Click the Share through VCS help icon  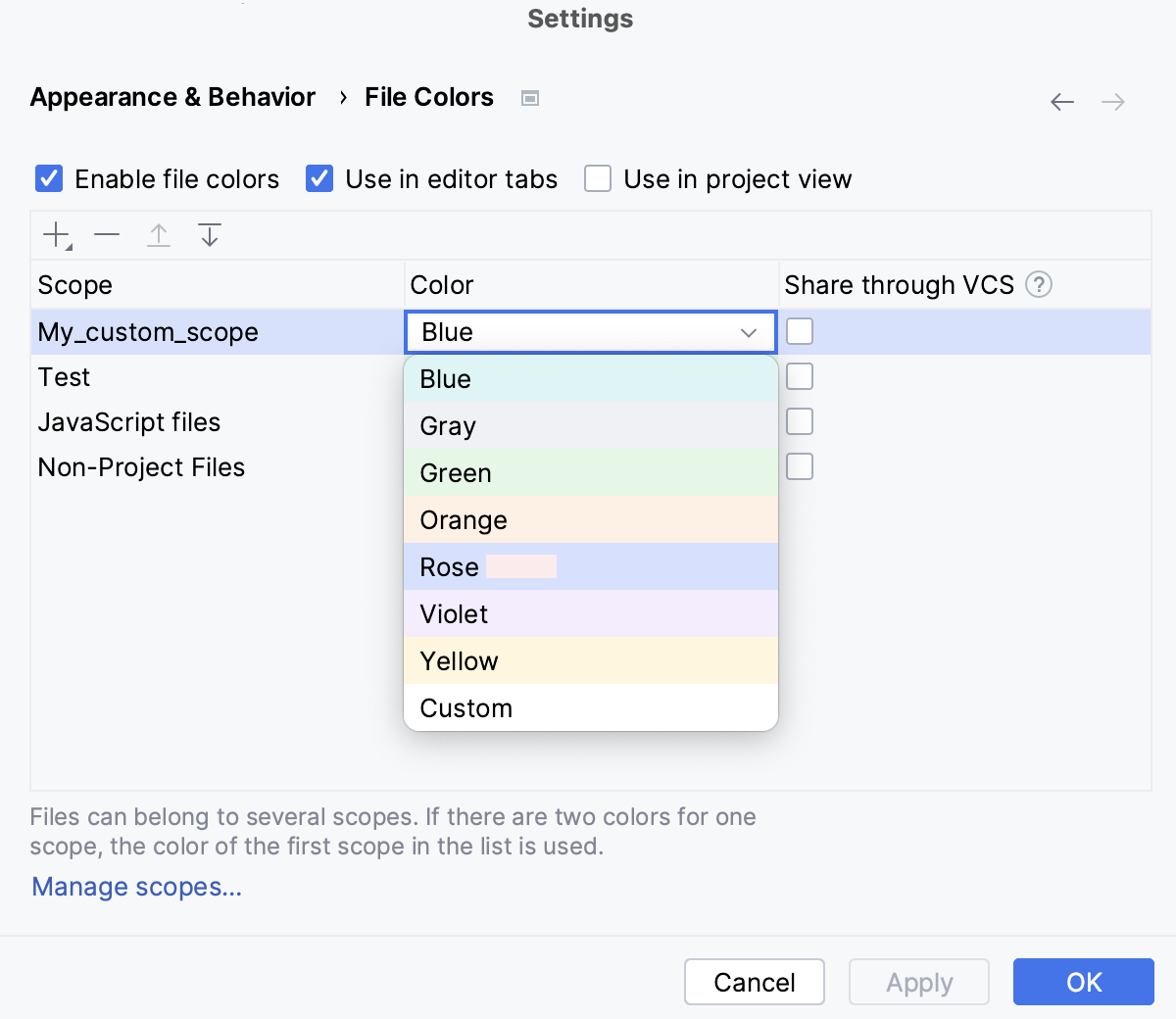point(1039,285)
